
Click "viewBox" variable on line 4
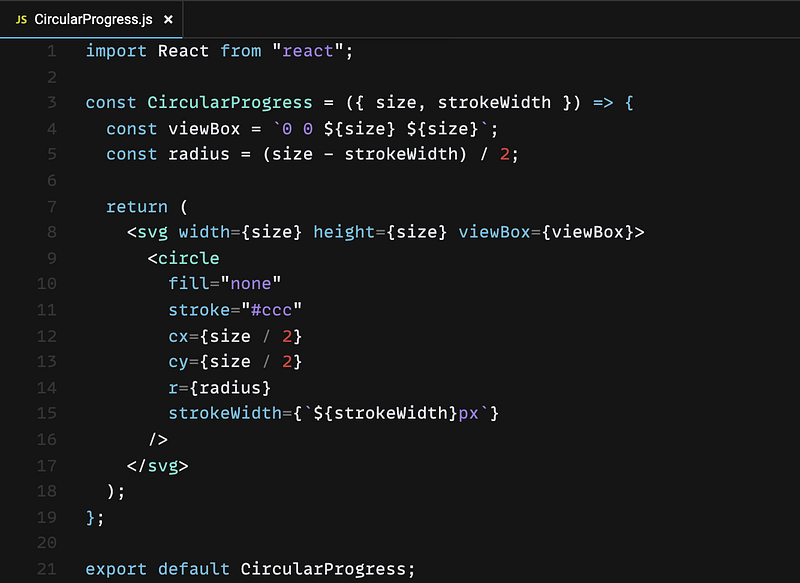coord(204,129)
